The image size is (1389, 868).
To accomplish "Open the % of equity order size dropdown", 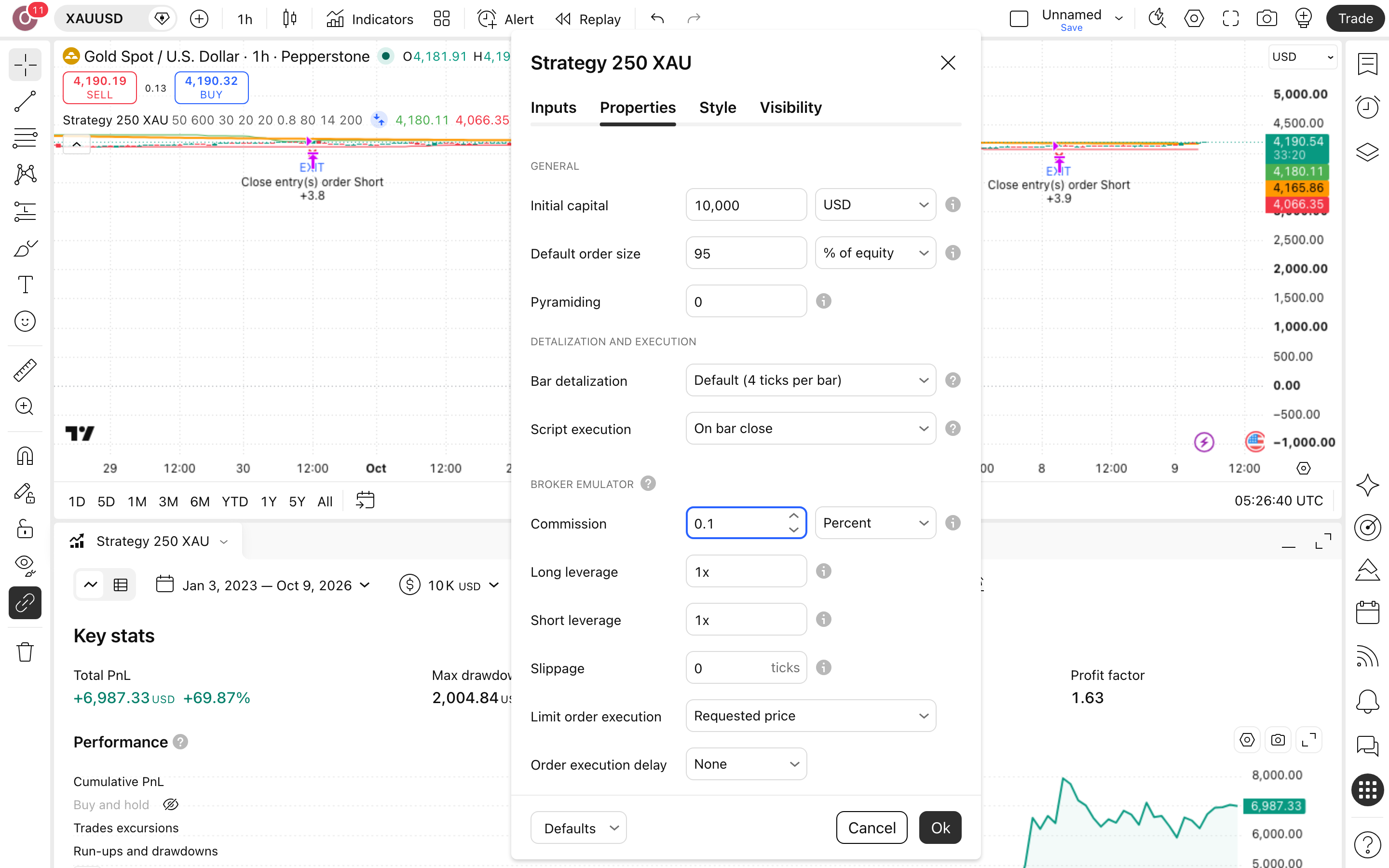I will coord(875,253).
